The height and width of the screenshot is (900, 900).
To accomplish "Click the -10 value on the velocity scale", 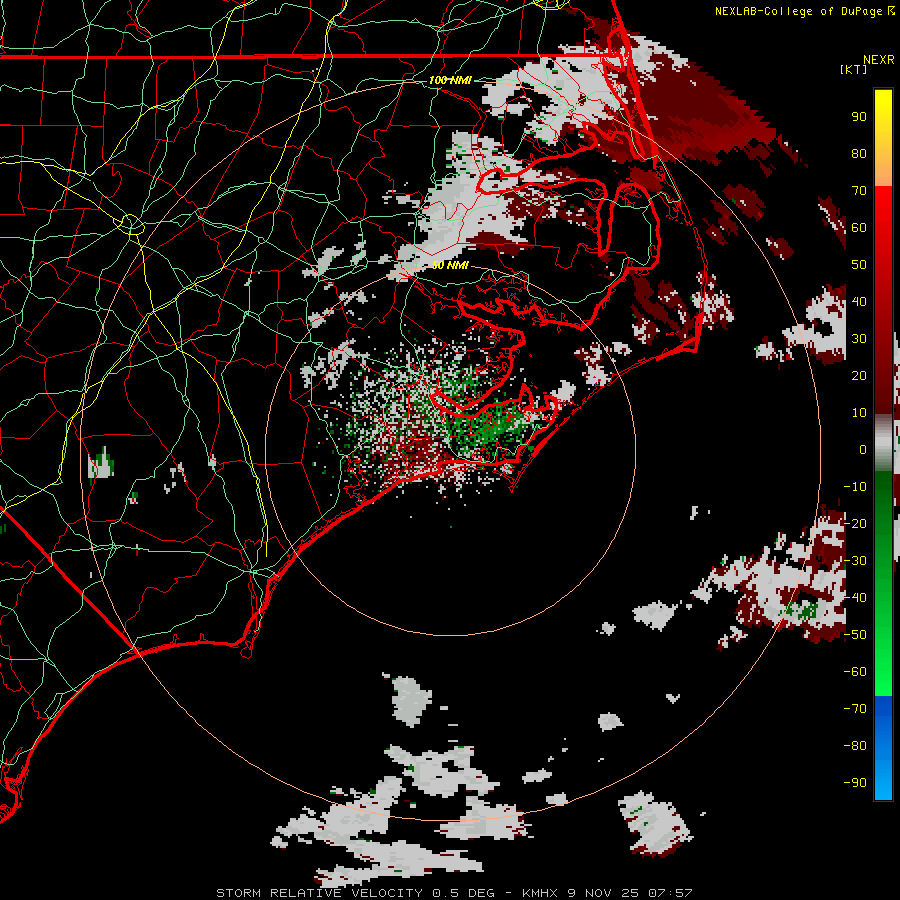I will click(x=855, y=487).
